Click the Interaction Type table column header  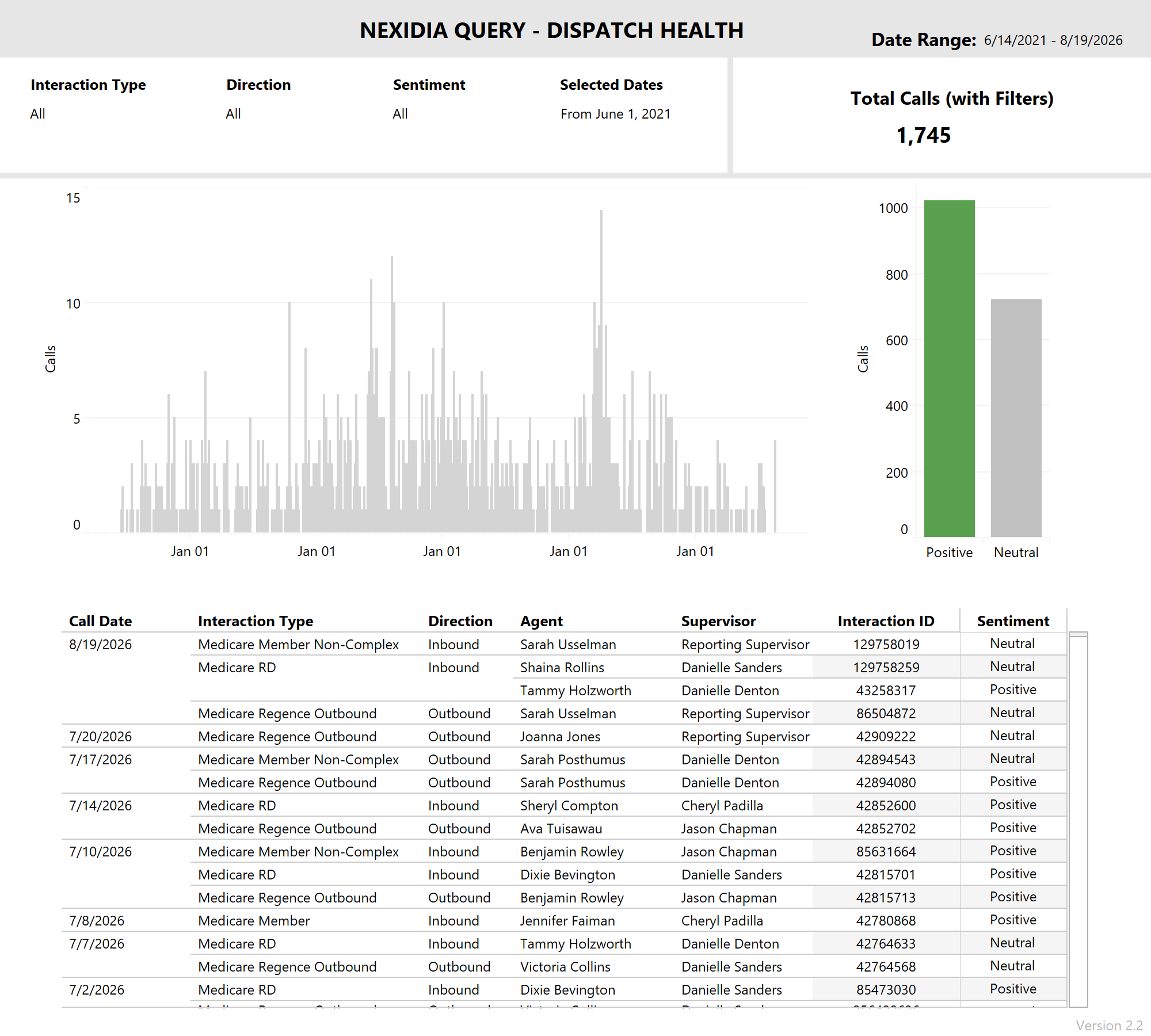coord(256,621)
